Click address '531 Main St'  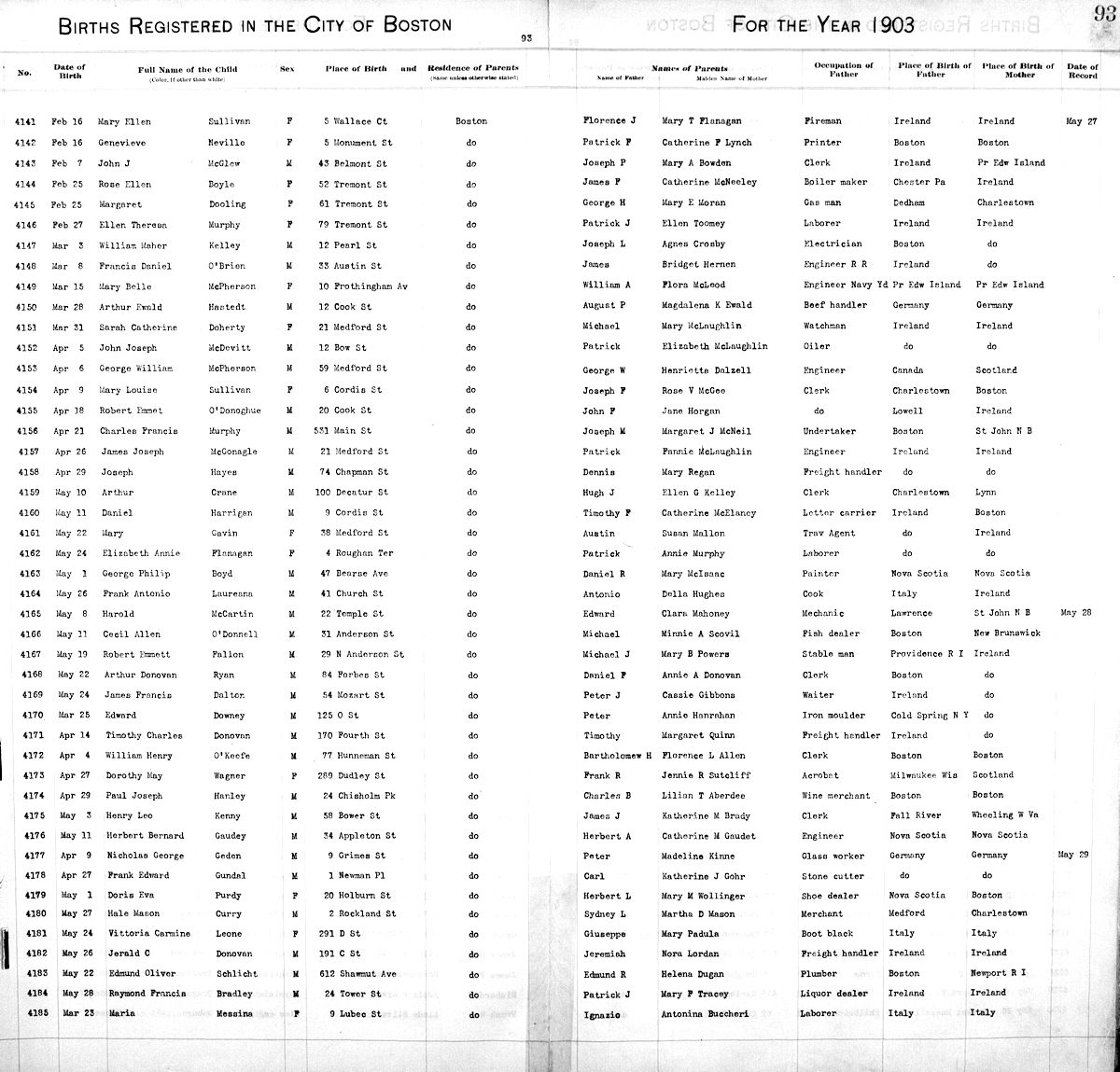[343, 431]
